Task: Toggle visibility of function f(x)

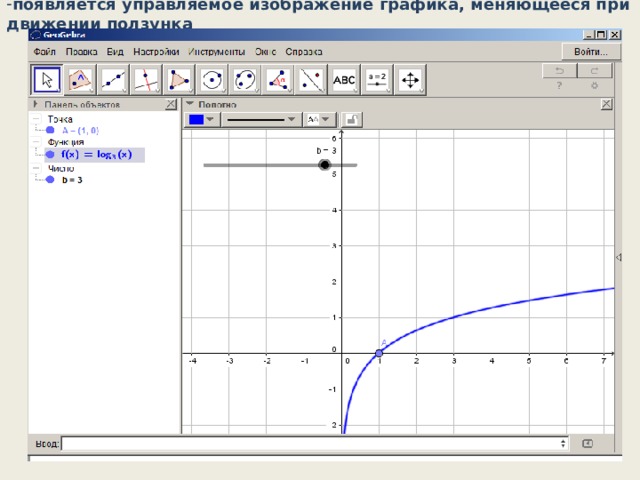Action: click(x=50, y=155)
